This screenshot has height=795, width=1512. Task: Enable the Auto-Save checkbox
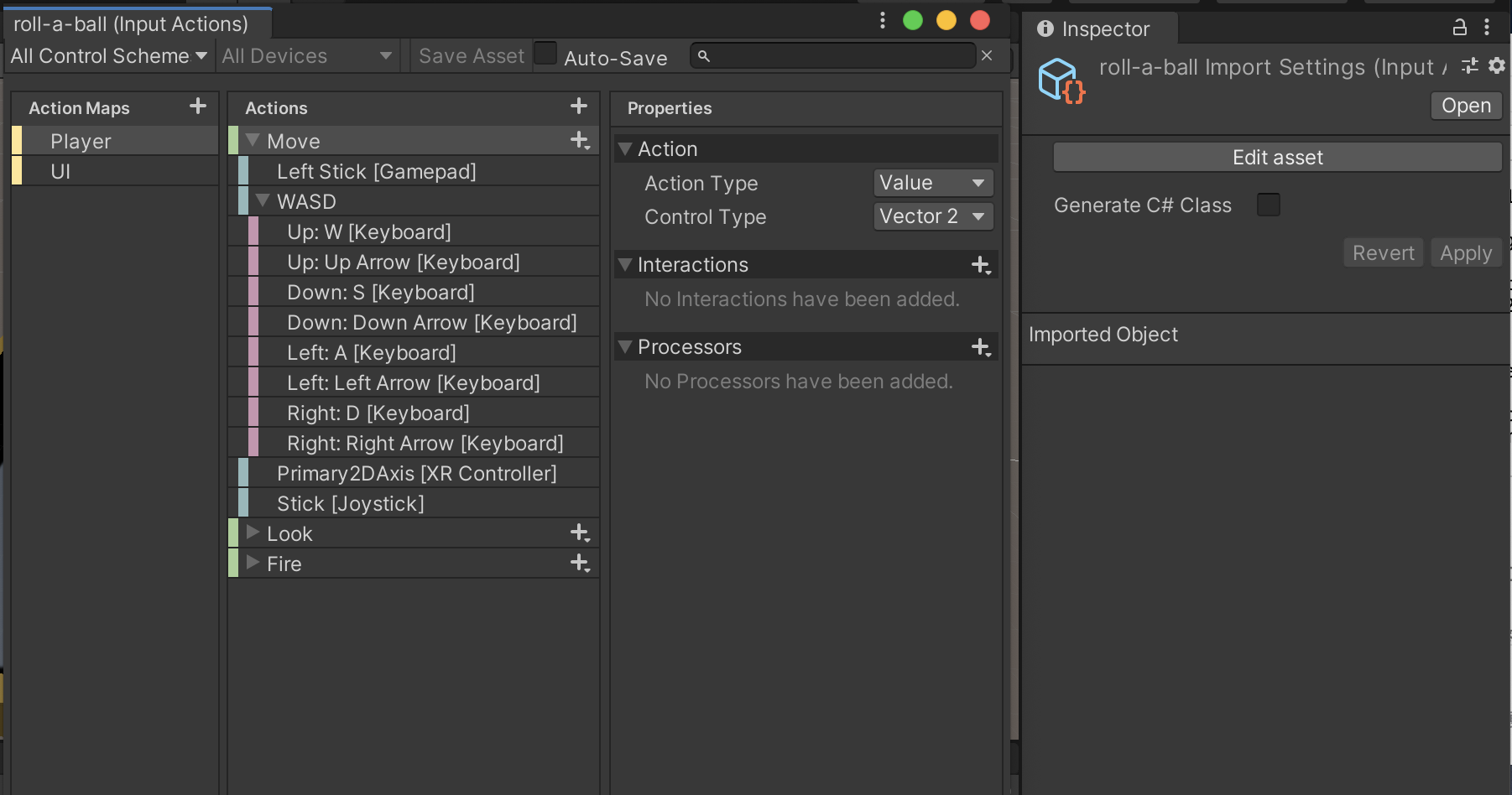pos(545,54)
